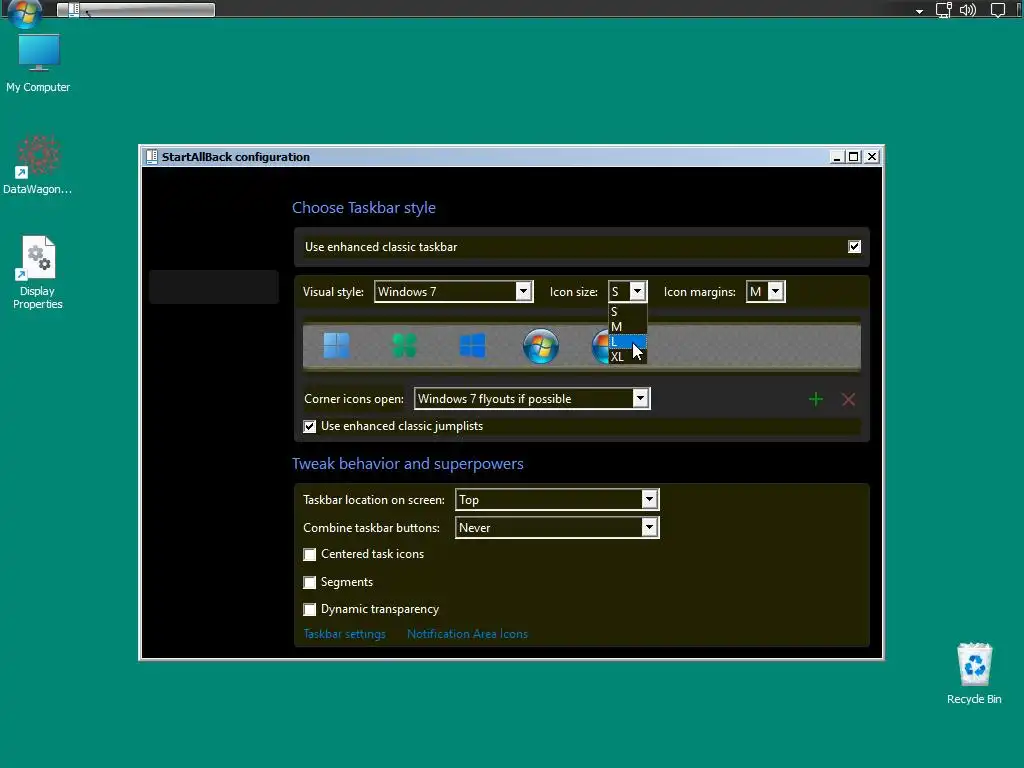Open the notification center tray icon

click(998, 10)
